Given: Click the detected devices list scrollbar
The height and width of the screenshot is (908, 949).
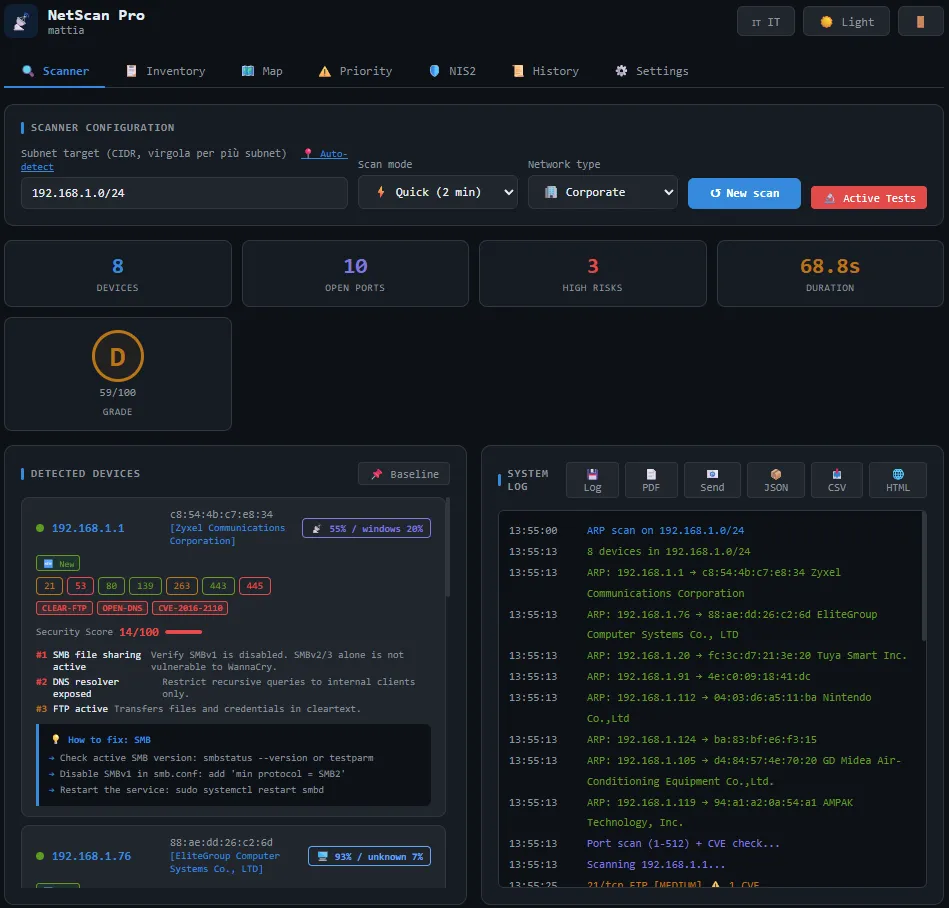Looking at the screenshot, I should point(448,547).
